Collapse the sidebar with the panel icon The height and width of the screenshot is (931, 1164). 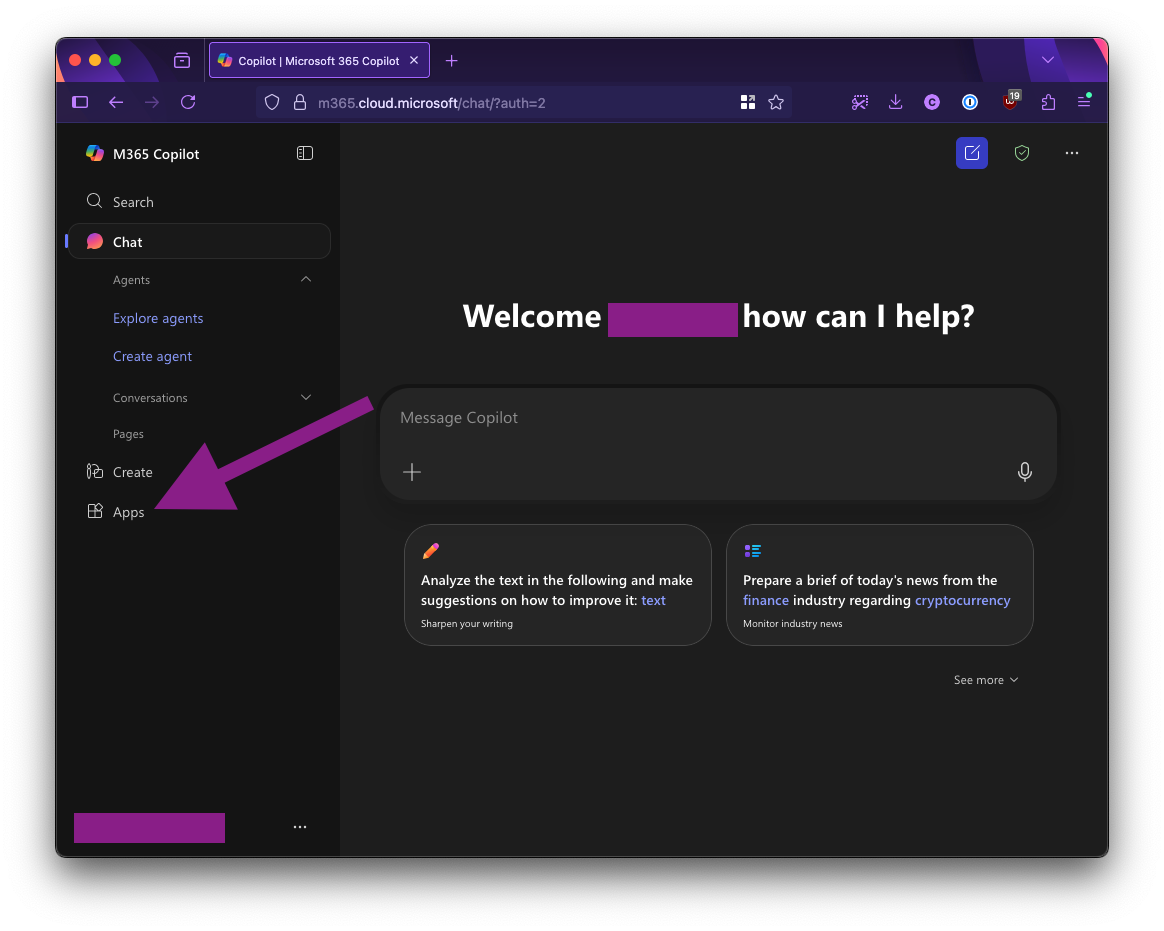pos(304,154)
